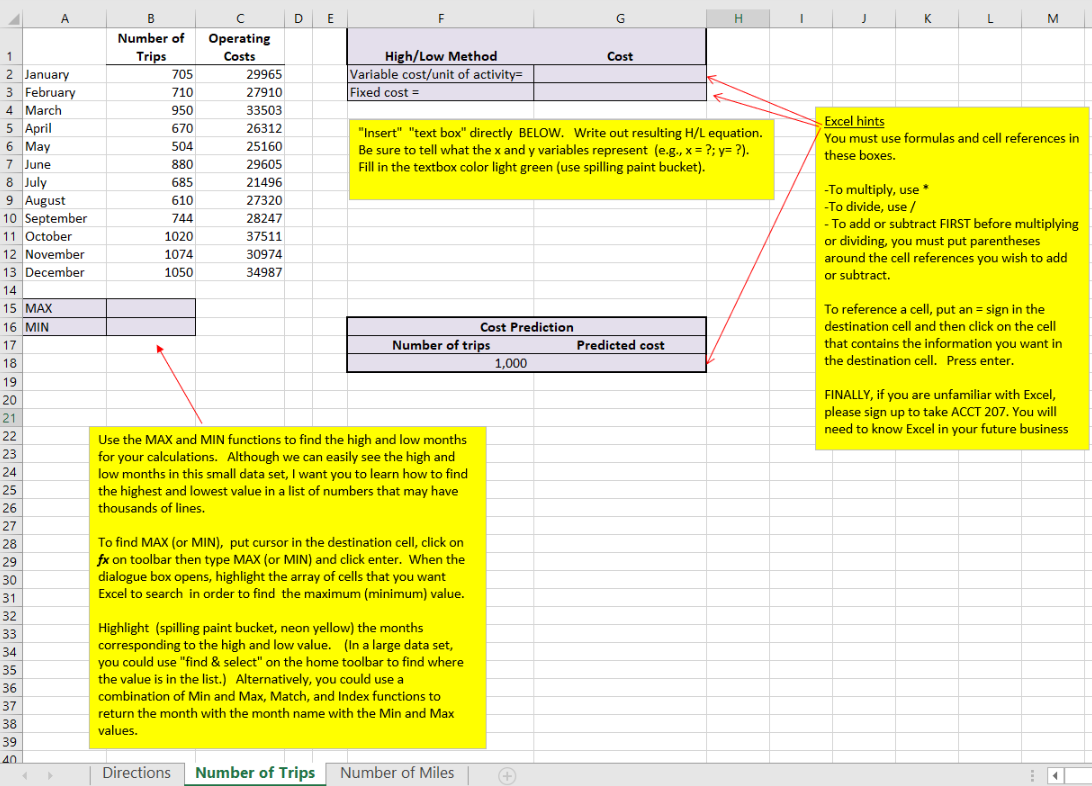
Task: Click the High/Low Method header cell
Action: [x=441, y=47]
